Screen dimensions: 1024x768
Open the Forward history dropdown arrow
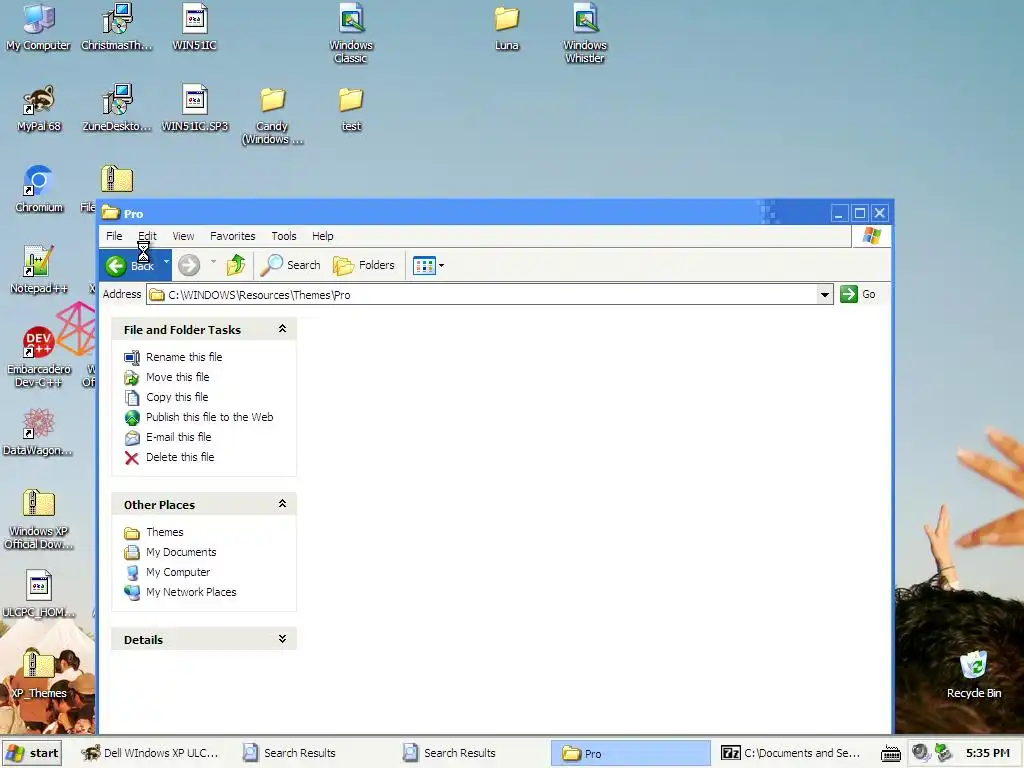click(213, 263)
